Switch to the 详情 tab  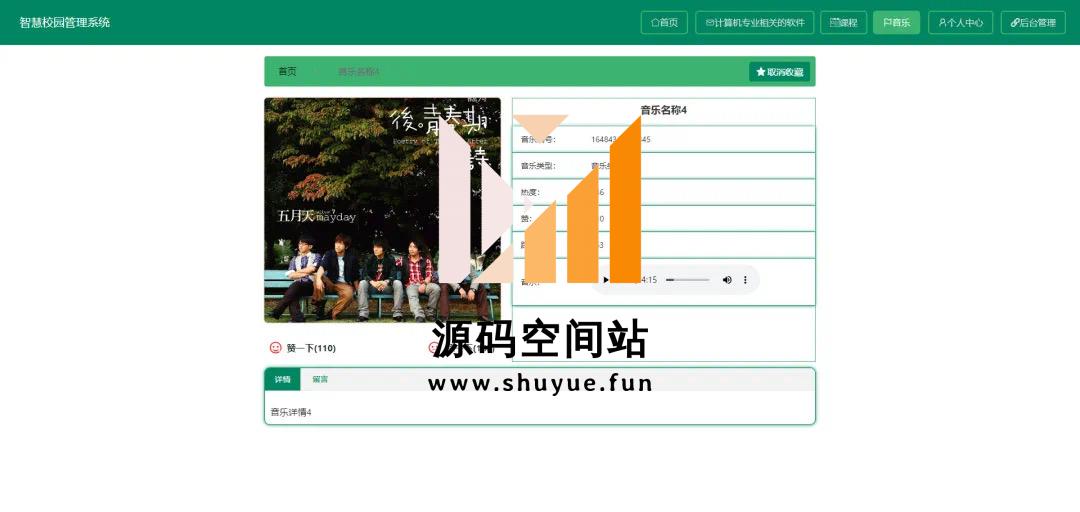coord(282,380)
